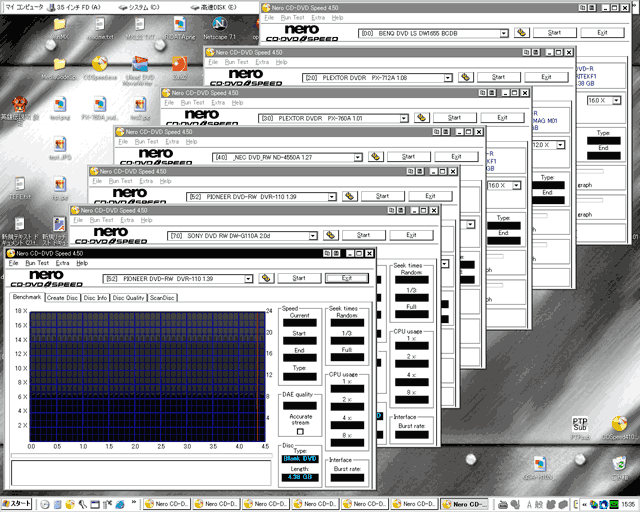Click the CDSpeed410 disc icon on desktop
Viewport: 640px width, 512px height.
click(619, 428)
